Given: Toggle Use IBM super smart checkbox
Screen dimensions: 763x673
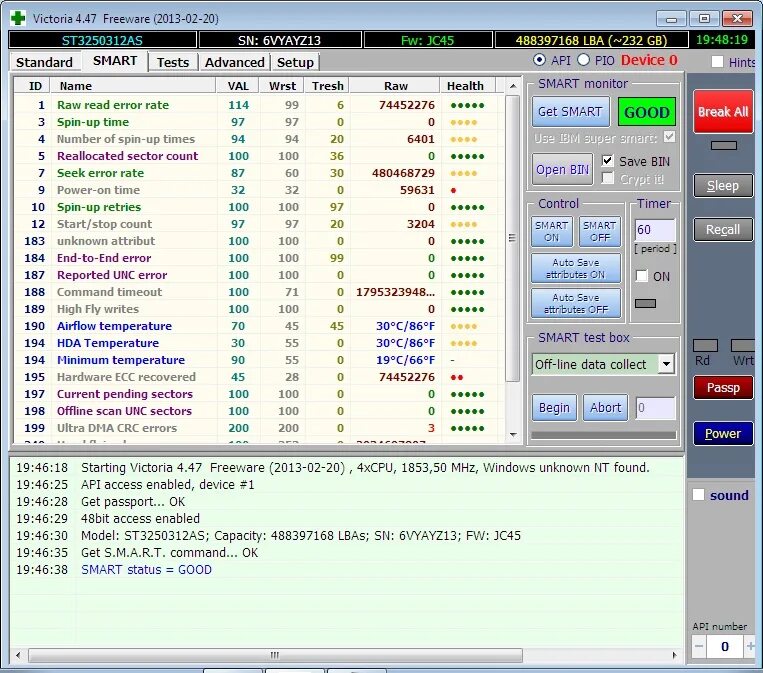Looking at the screenshot, I should tap(670, 137).
